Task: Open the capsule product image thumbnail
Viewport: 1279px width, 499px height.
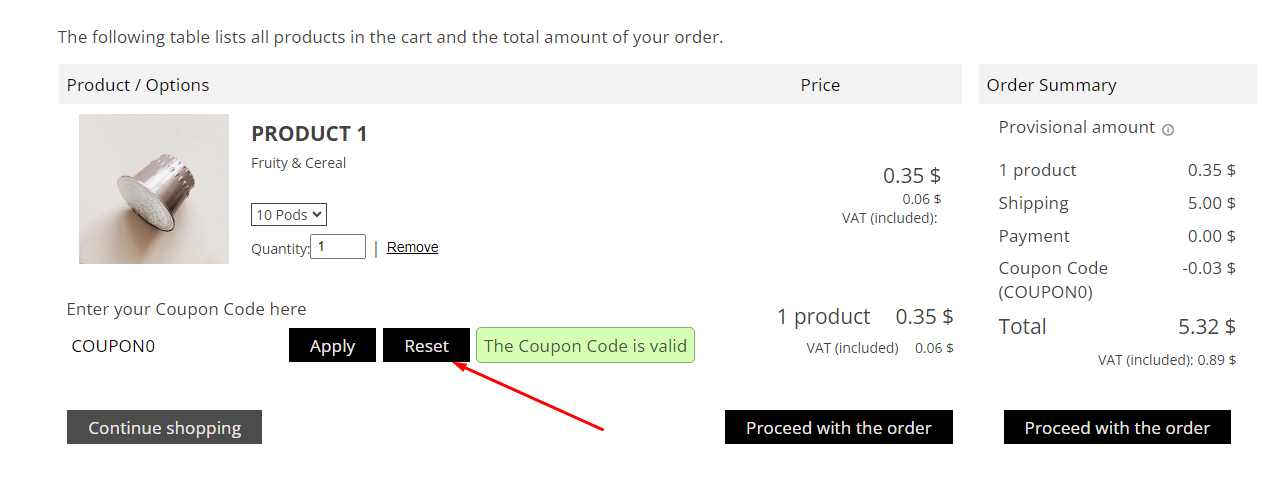Action: [x=154, y=189]
